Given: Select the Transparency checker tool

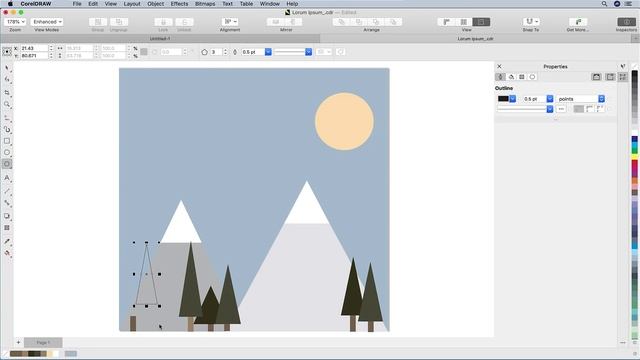Looking at the screenshot, I should click(7, 228).
